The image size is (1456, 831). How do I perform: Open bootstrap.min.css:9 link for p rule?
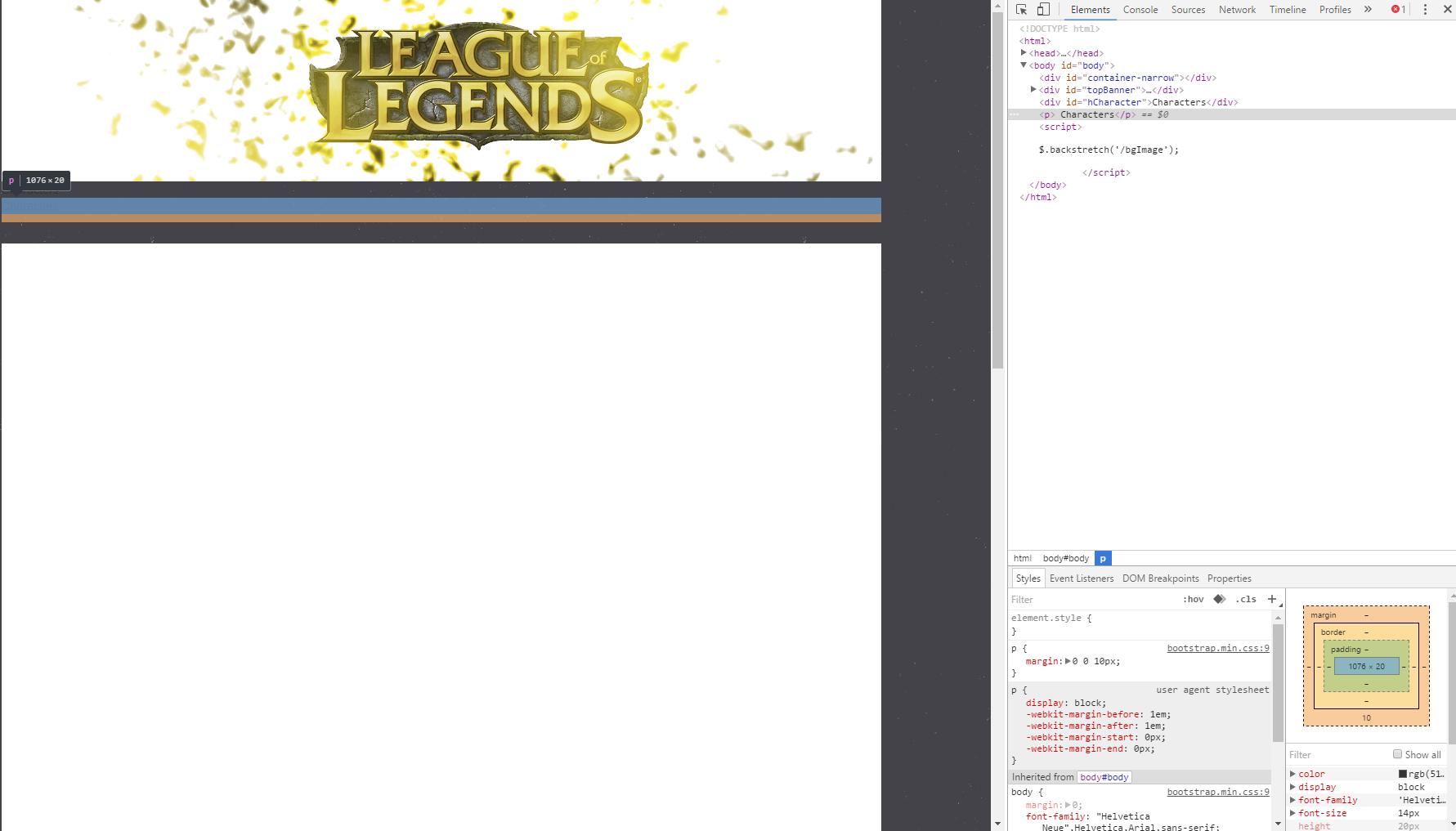pyautogui.click(x=1218, y=648)
